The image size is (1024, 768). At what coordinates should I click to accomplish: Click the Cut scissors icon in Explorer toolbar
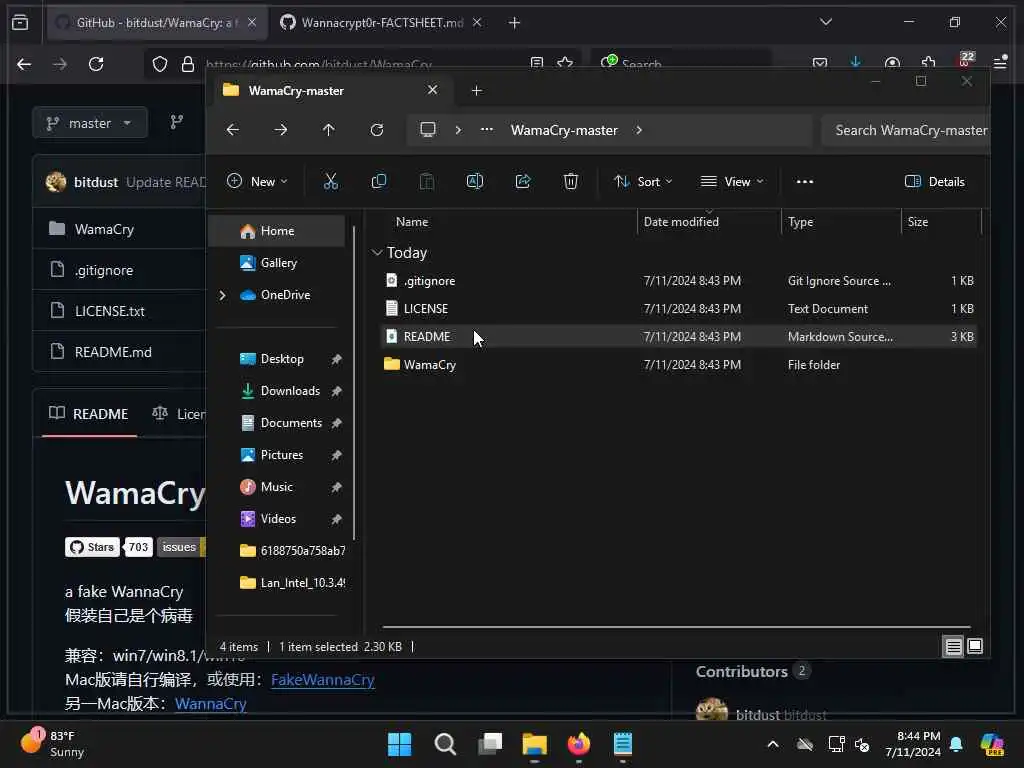point(331,182)
